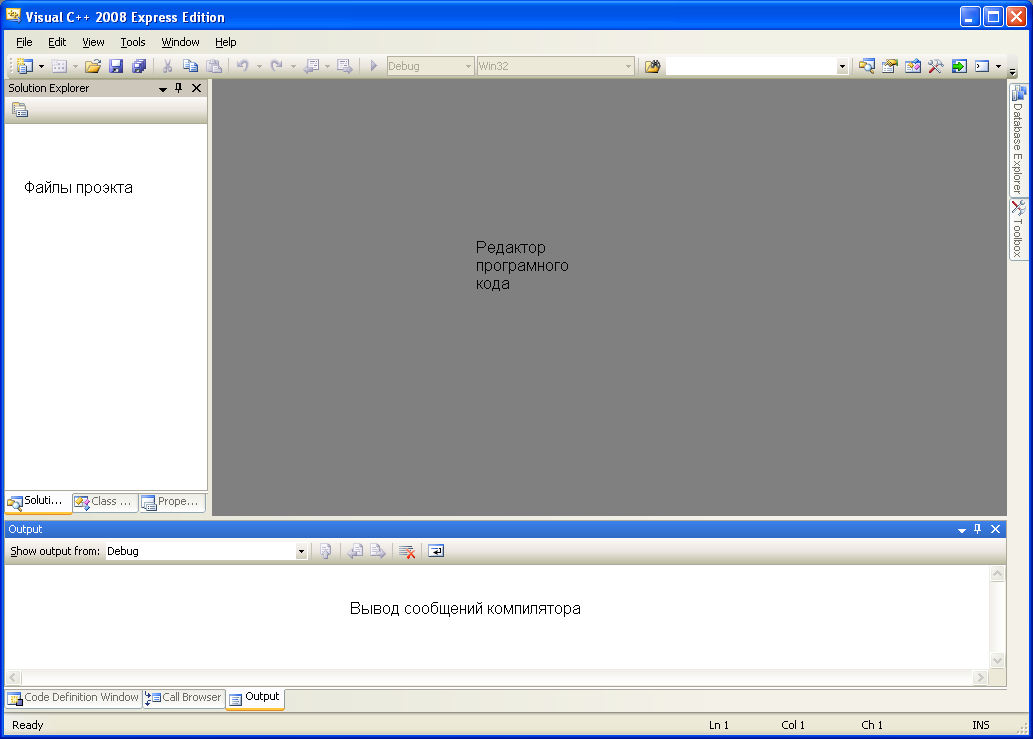Go to next message in Output toolbar
1033x739 pixels.
point(378,551)
